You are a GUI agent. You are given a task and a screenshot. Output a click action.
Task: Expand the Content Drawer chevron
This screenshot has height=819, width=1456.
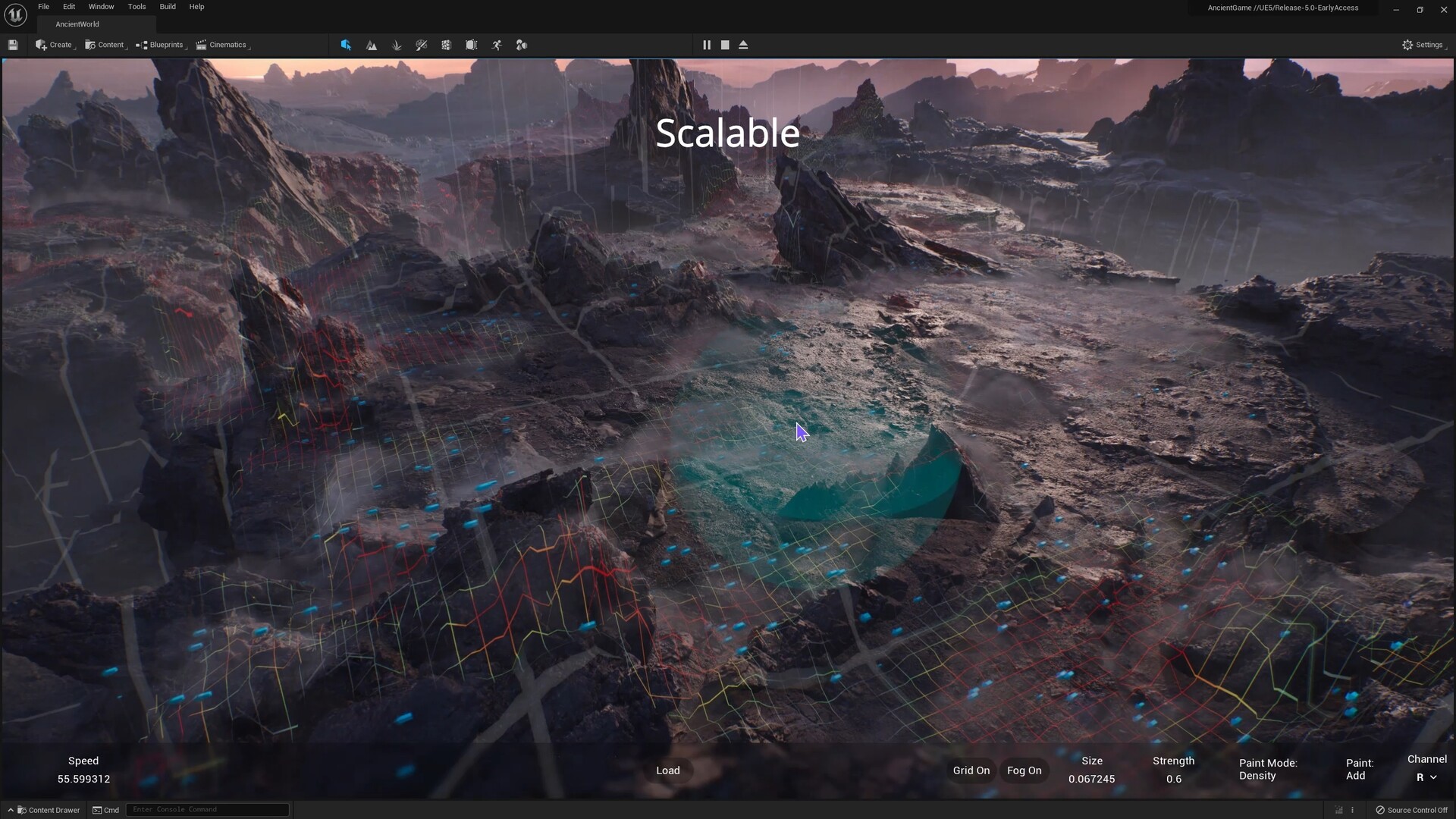coord(9,810)
